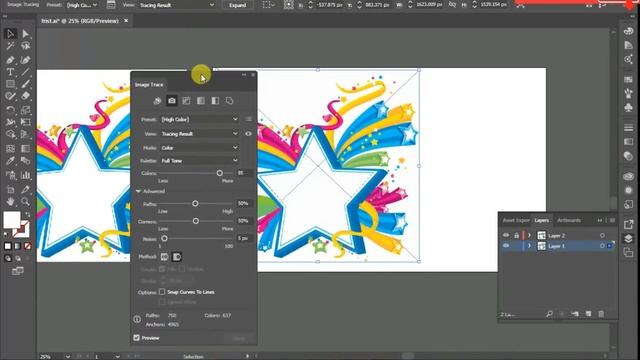Choose Black and White preset icon
Image resolution: width=640 pixels, height=360 pixels.
tap(215, 101)
